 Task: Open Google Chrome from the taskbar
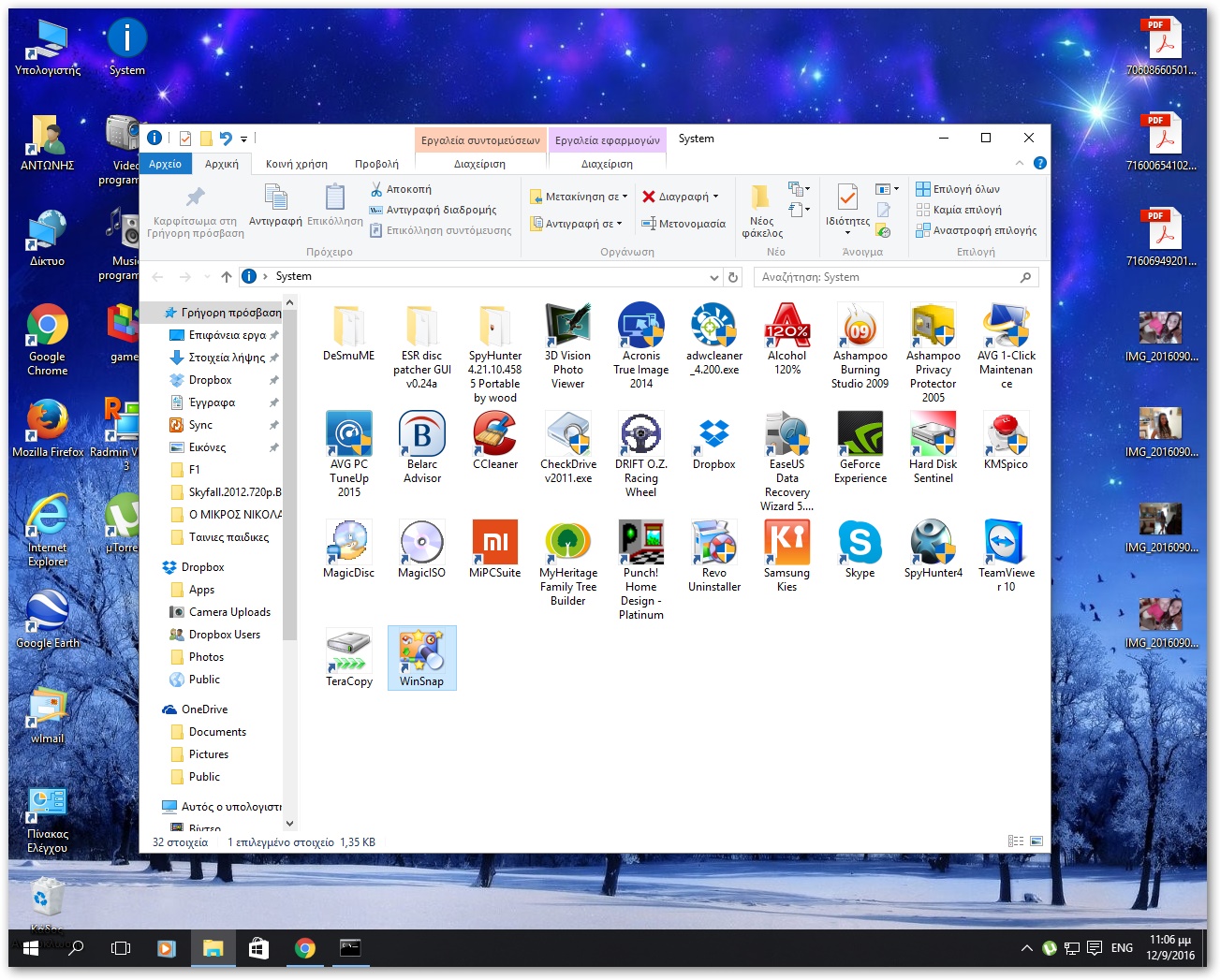304,948
